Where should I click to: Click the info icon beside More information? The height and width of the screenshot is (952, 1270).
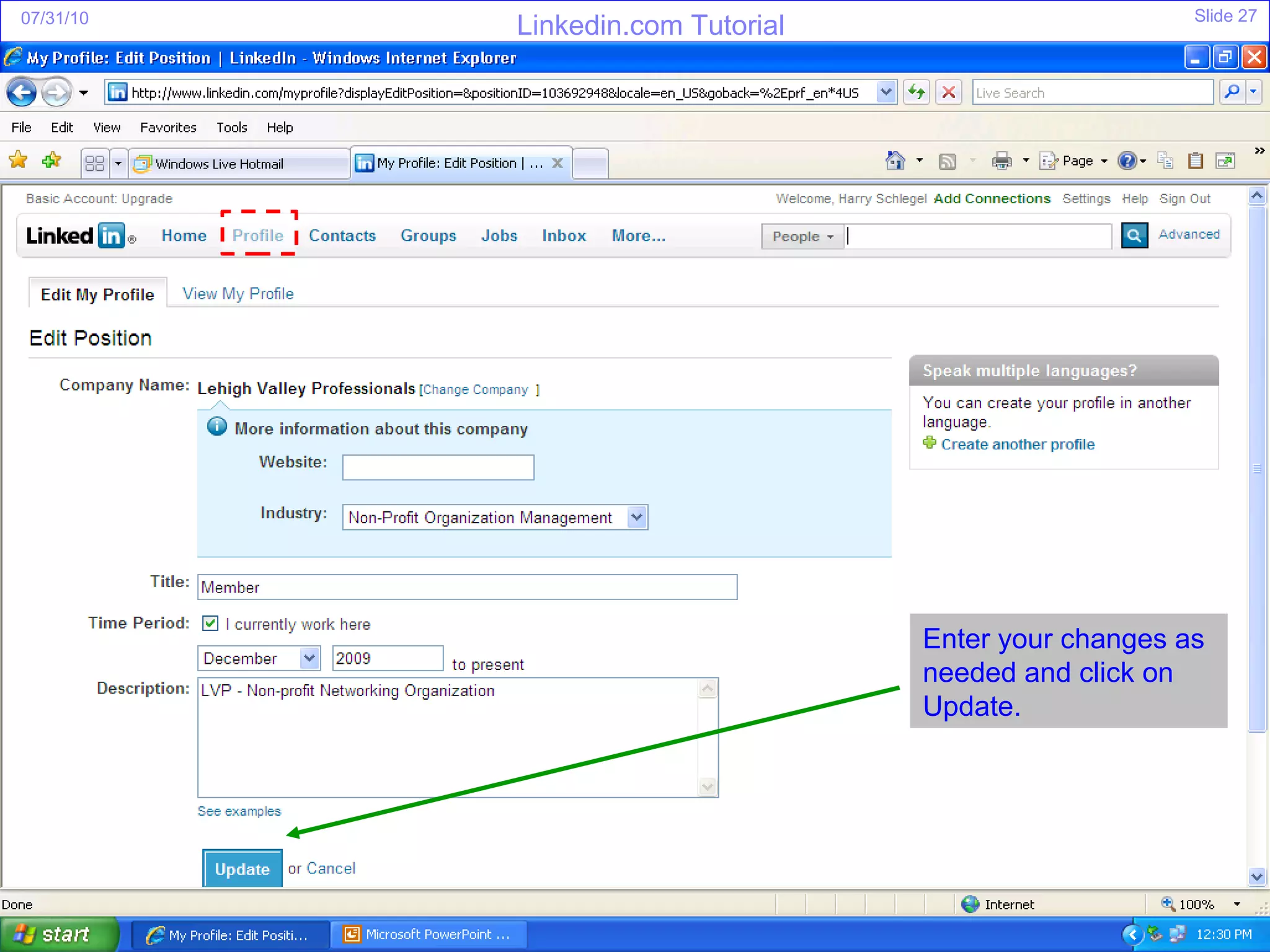pyautogui.click(x=217, y=426)
